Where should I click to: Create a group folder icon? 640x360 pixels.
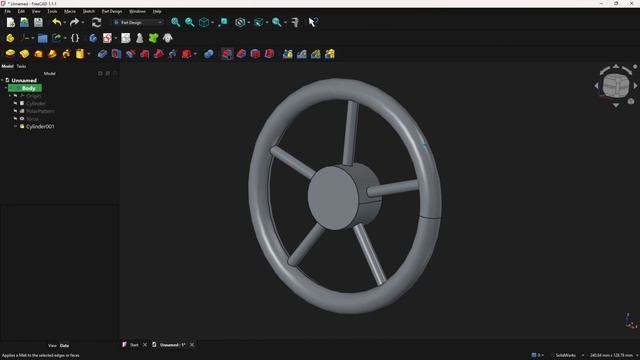[x=42, y=38]
